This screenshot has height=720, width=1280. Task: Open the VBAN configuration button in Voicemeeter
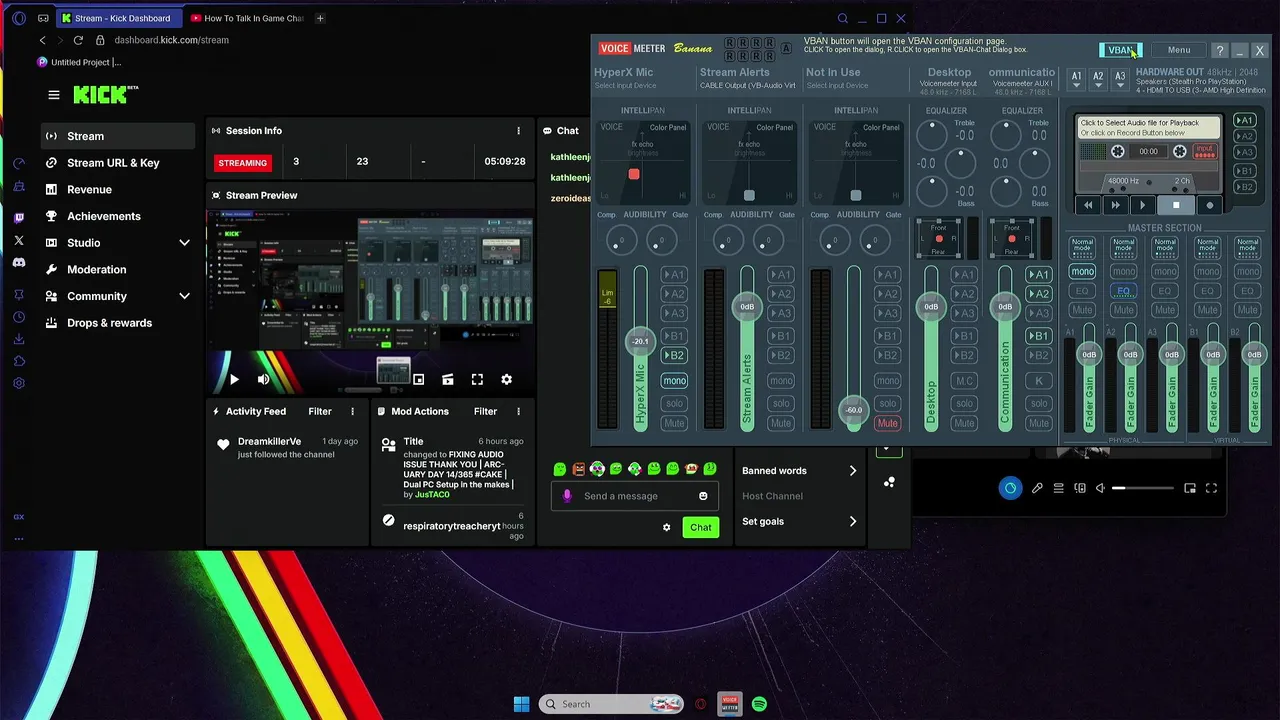(1120, 50)
